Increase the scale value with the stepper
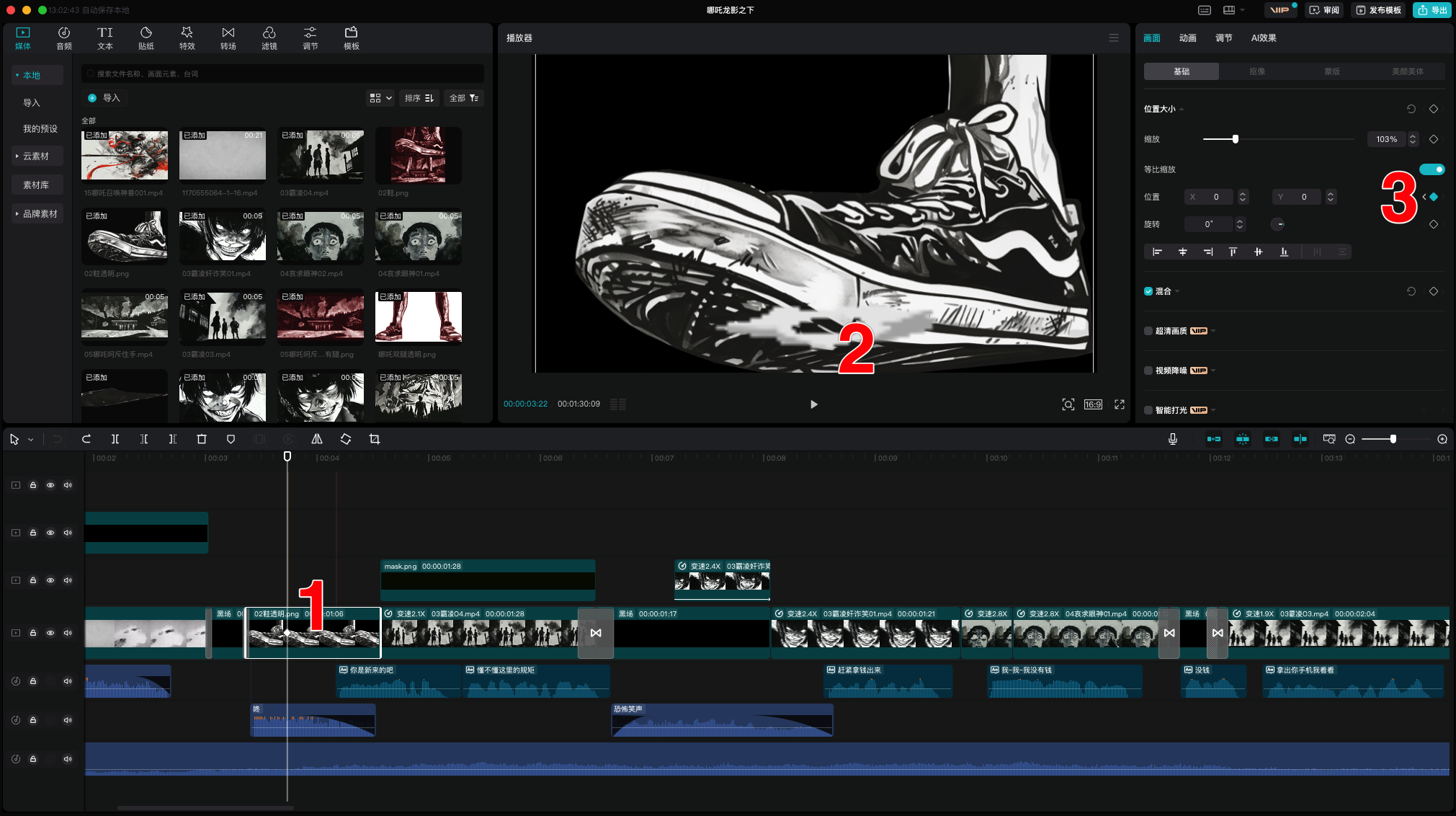Image resolution: width=1456 pixels, height=816 pixels. [x=1413, y=136]
